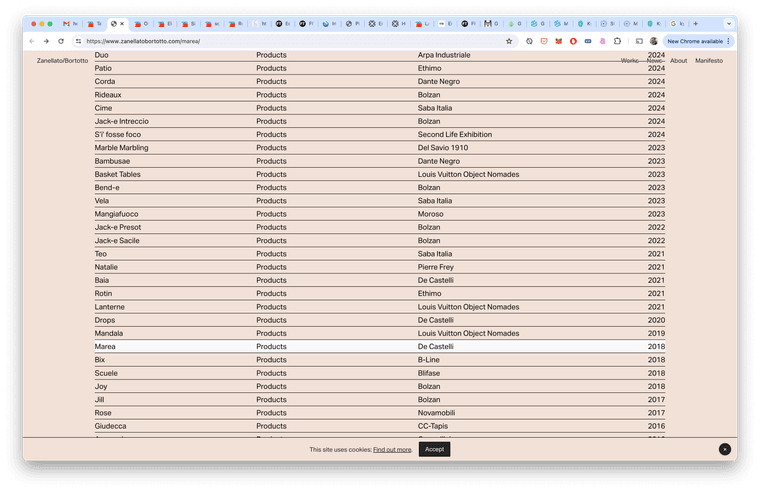Accept cookies with the Accept button
Image resolution: width=760 pixels, height=491 pixels.
pos(434,449)
